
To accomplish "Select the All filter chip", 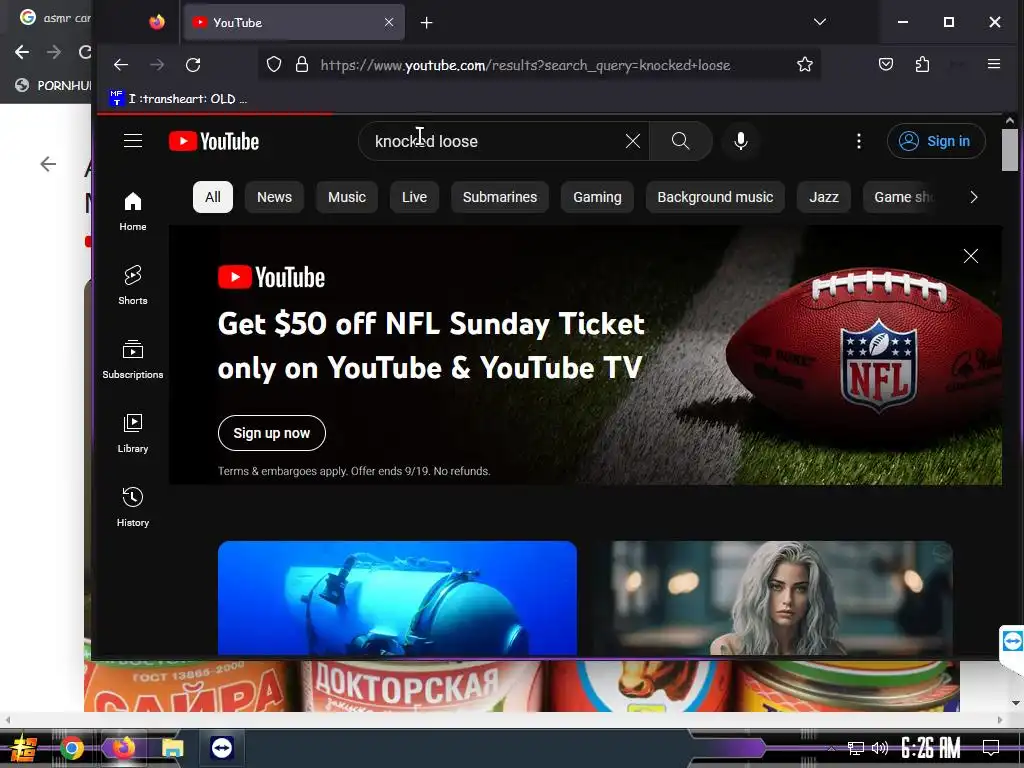I will coord(213,197).
